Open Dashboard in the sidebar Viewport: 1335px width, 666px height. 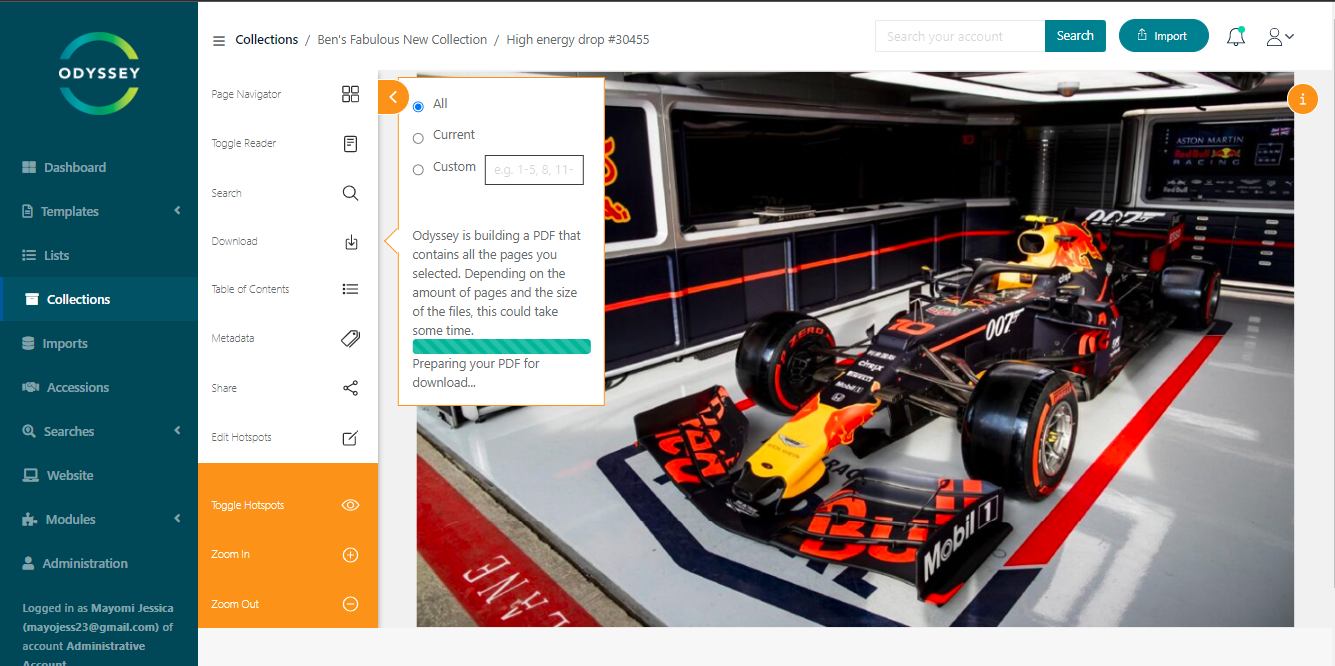pyautogui.click(x=99, y=168)
